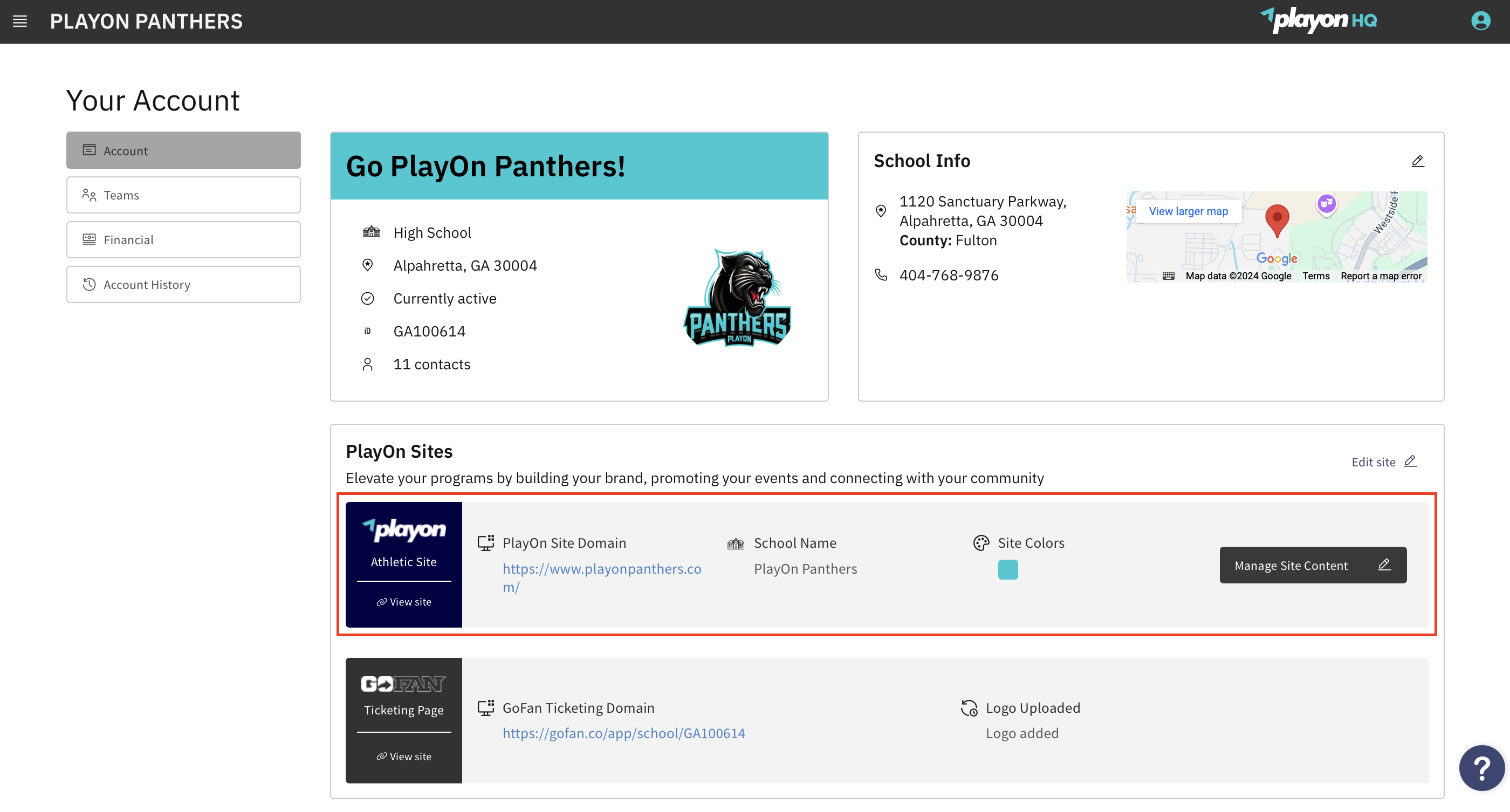Image resolution: width=1510 pixels, height=812 pixels.
Task: Open the hamburger navigation menu
Action: tap(20, 22)
